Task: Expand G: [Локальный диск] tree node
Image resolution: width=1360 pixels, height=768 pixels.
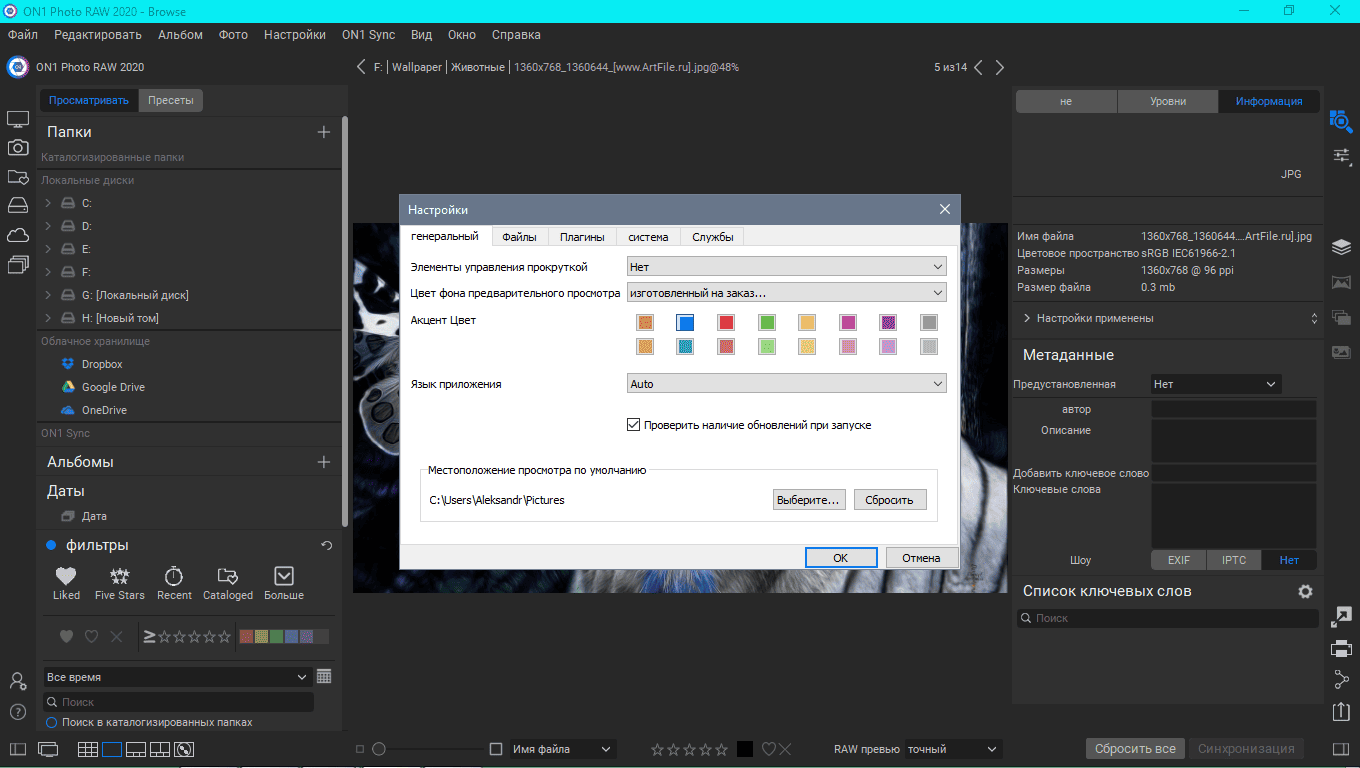Action: [48, 295]
